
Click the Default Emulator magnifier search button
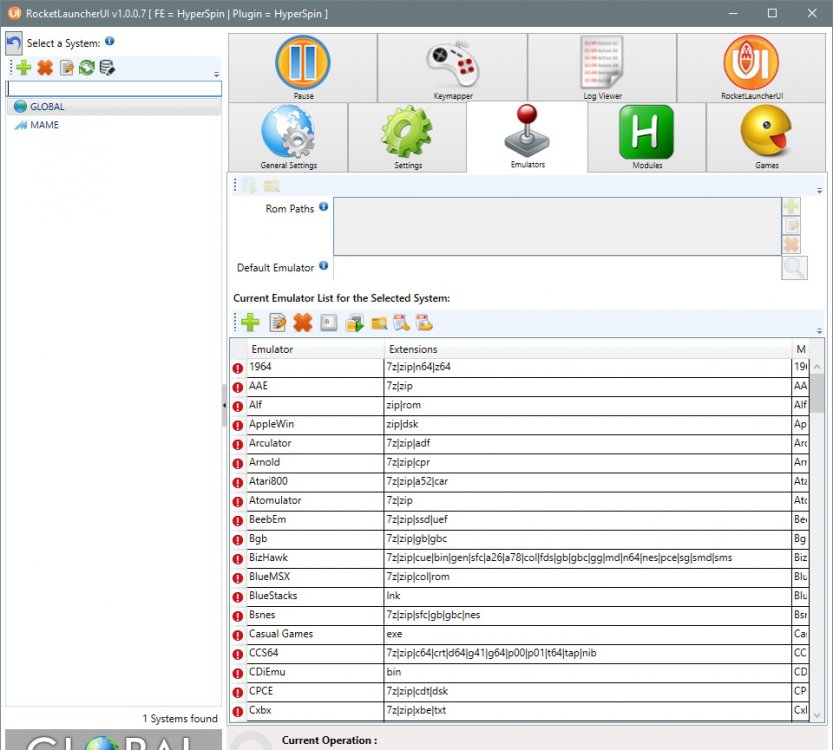coord(794,268)
